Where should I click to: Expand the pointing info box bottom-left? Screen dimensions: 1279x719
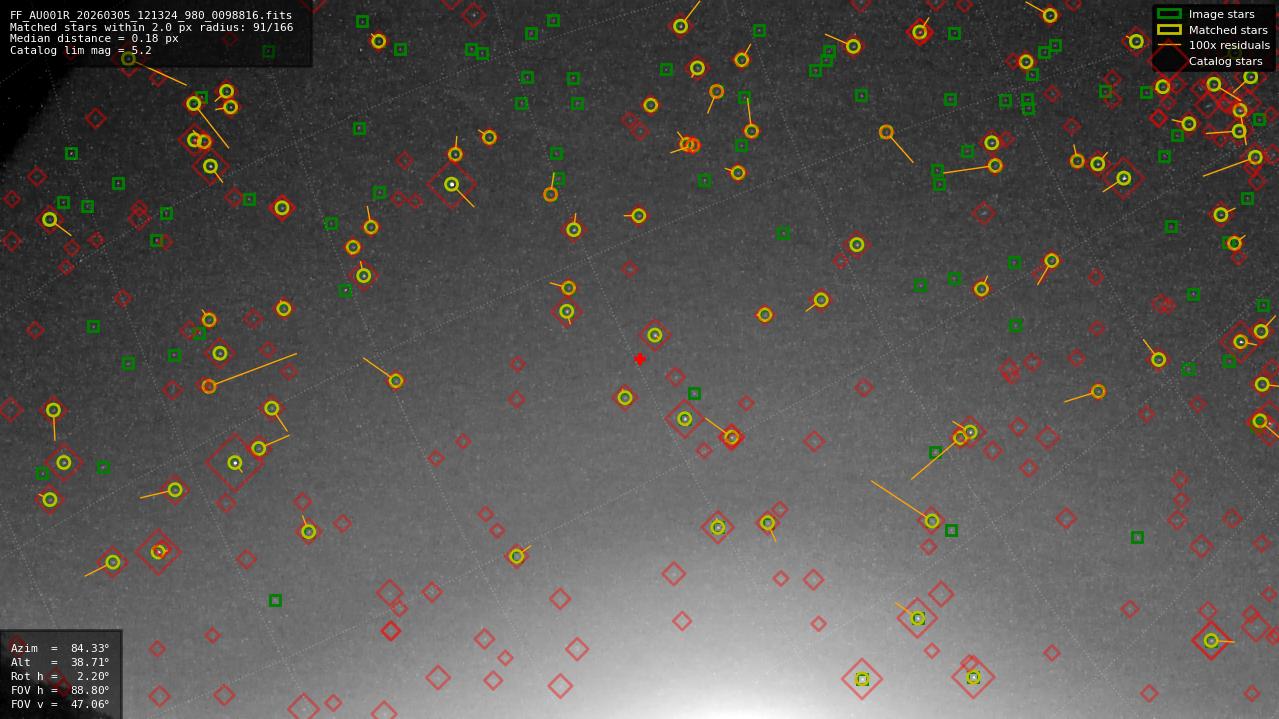(x=60, y=675)
